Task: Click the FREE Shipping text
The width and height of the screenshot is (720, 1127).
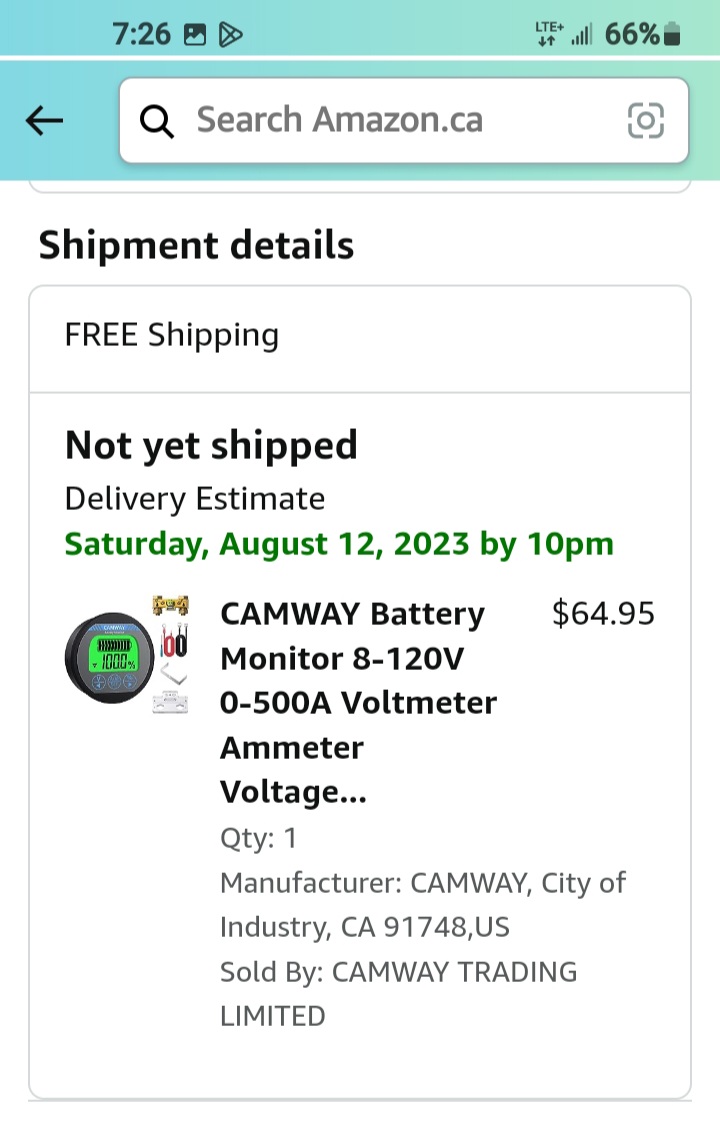Action: [x=171, y=335]
